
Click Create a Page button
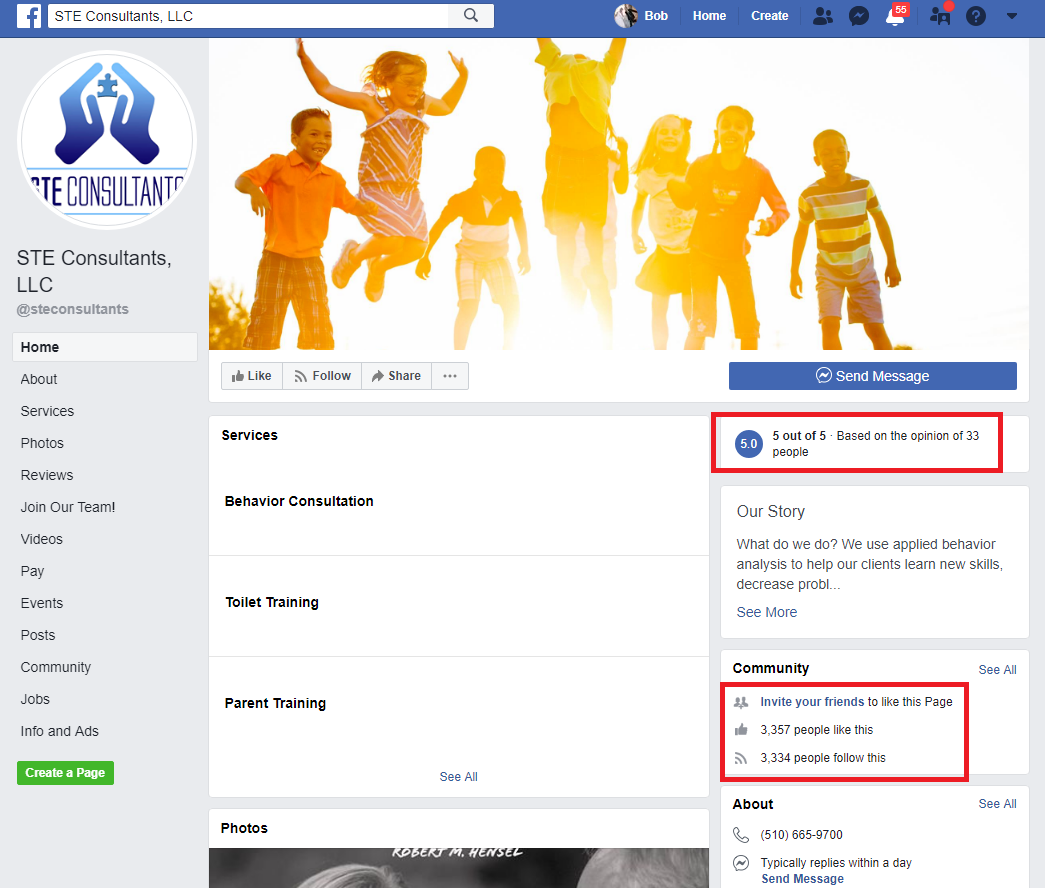(65, 773)
